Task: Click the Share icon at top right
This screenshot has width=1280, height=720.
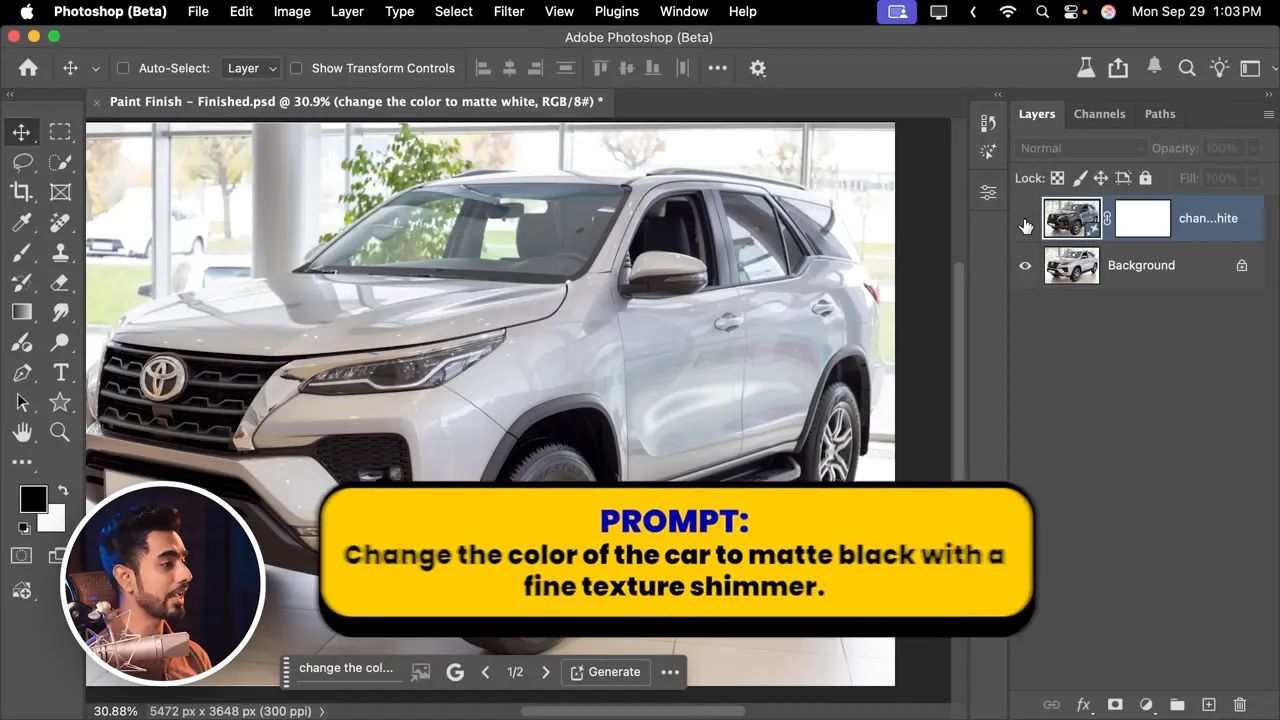Action: [x=1118, y=68]
